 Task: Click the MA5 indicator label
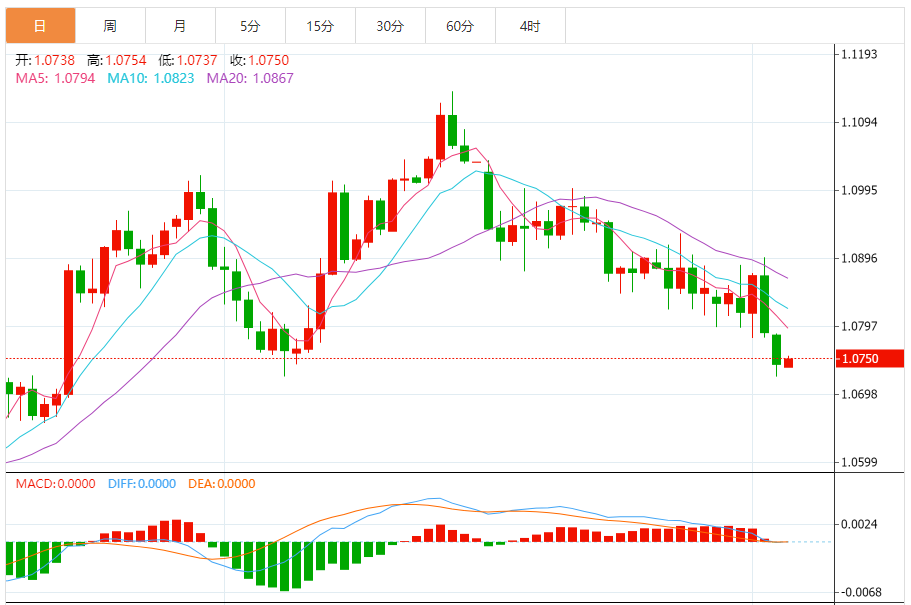pos(55,78)
